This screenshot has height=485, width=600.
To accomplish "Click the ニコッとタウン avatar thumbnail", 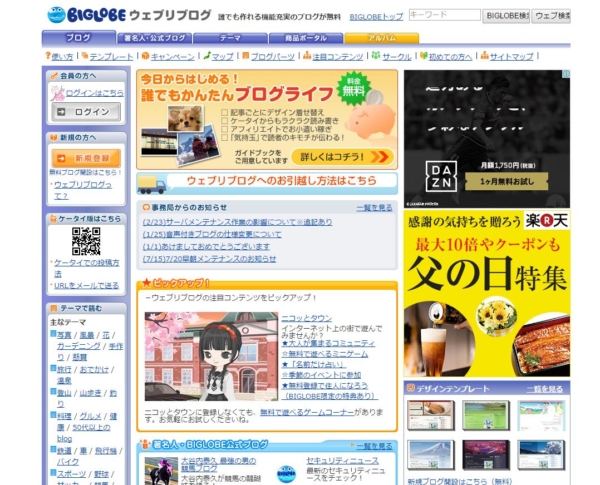I will [207, 356].
